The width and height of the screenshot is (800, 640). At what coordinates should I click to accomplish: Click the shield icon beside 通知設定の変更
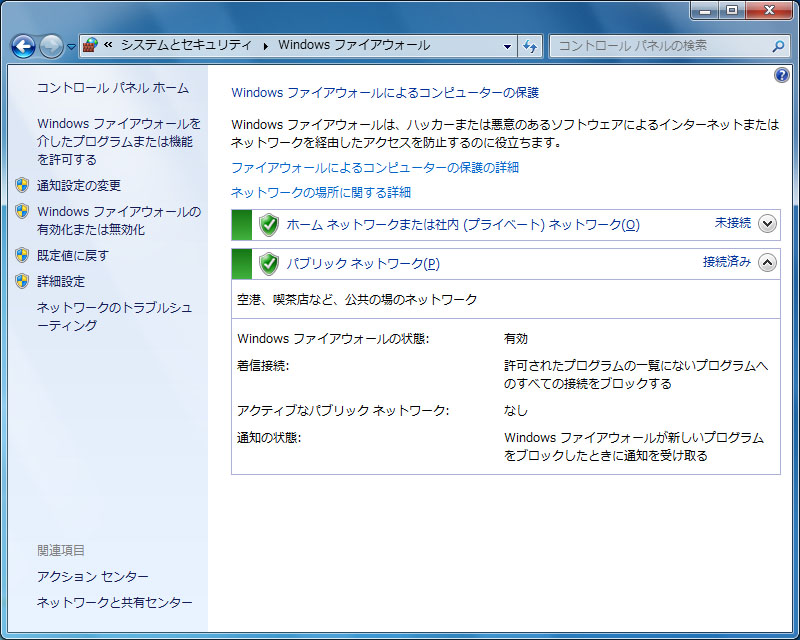point(22,185)
